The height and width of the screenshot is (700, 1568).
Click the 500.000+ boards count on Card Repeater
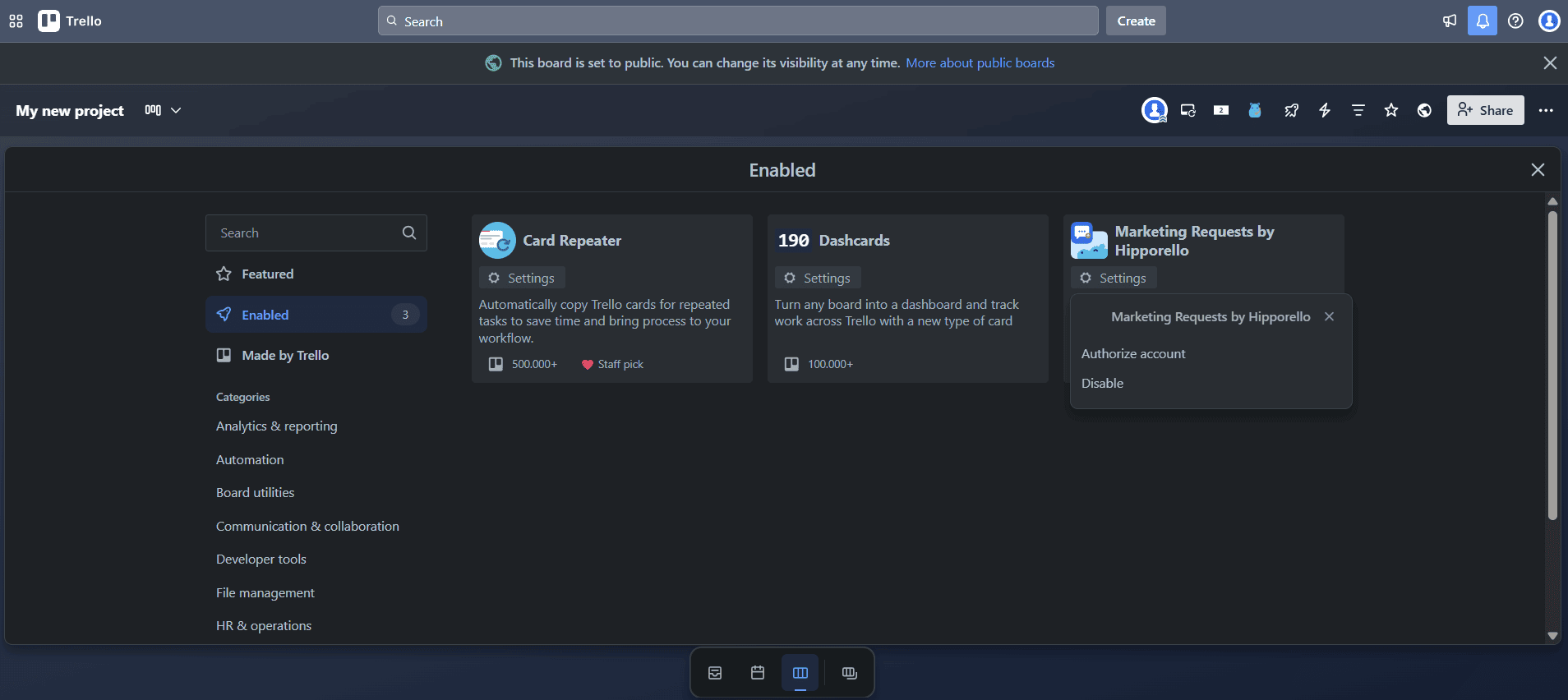[x=523, y=364]
